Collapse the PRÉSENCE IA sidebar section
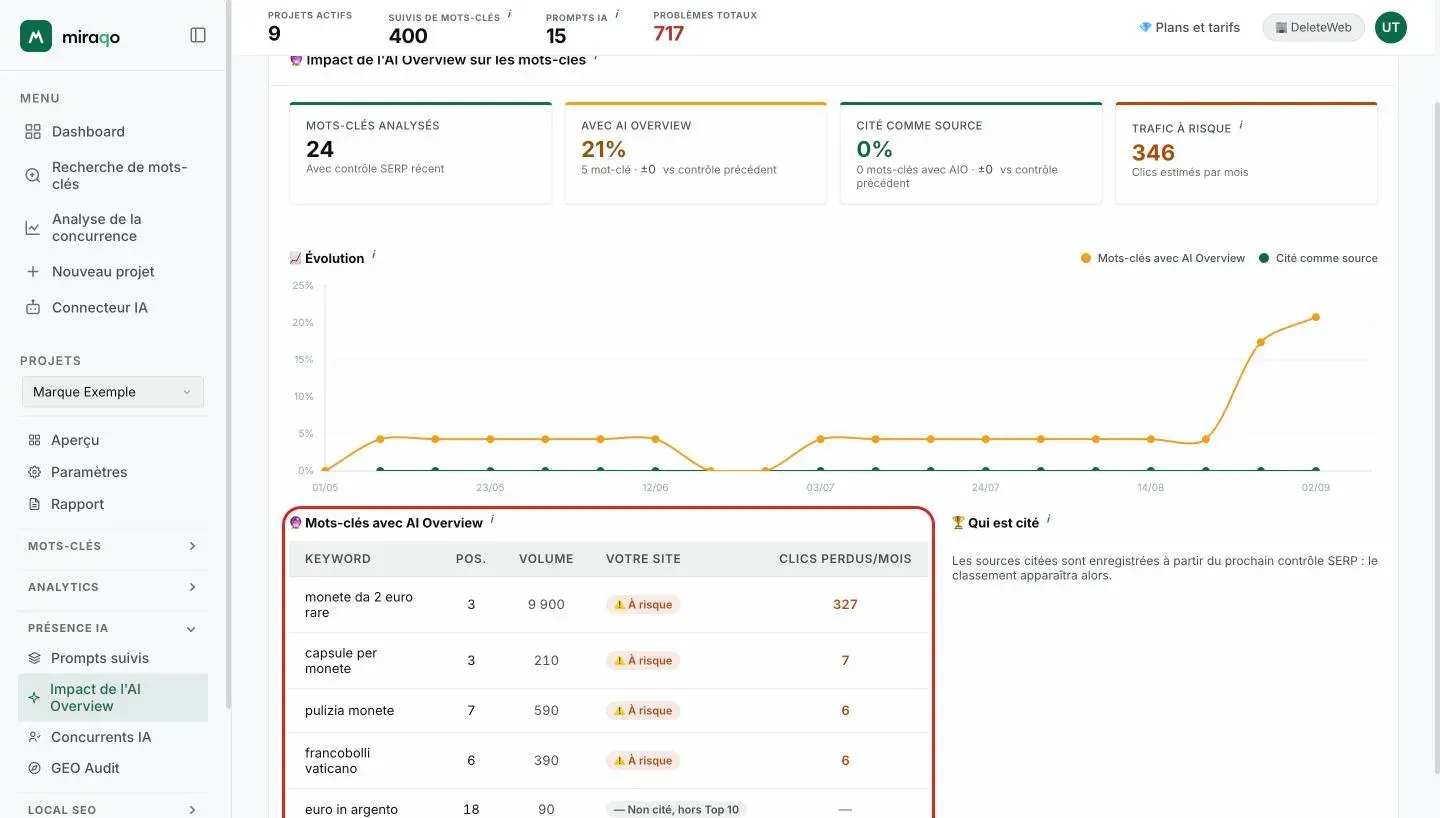 pyautogui.click(x=112, y=628)
